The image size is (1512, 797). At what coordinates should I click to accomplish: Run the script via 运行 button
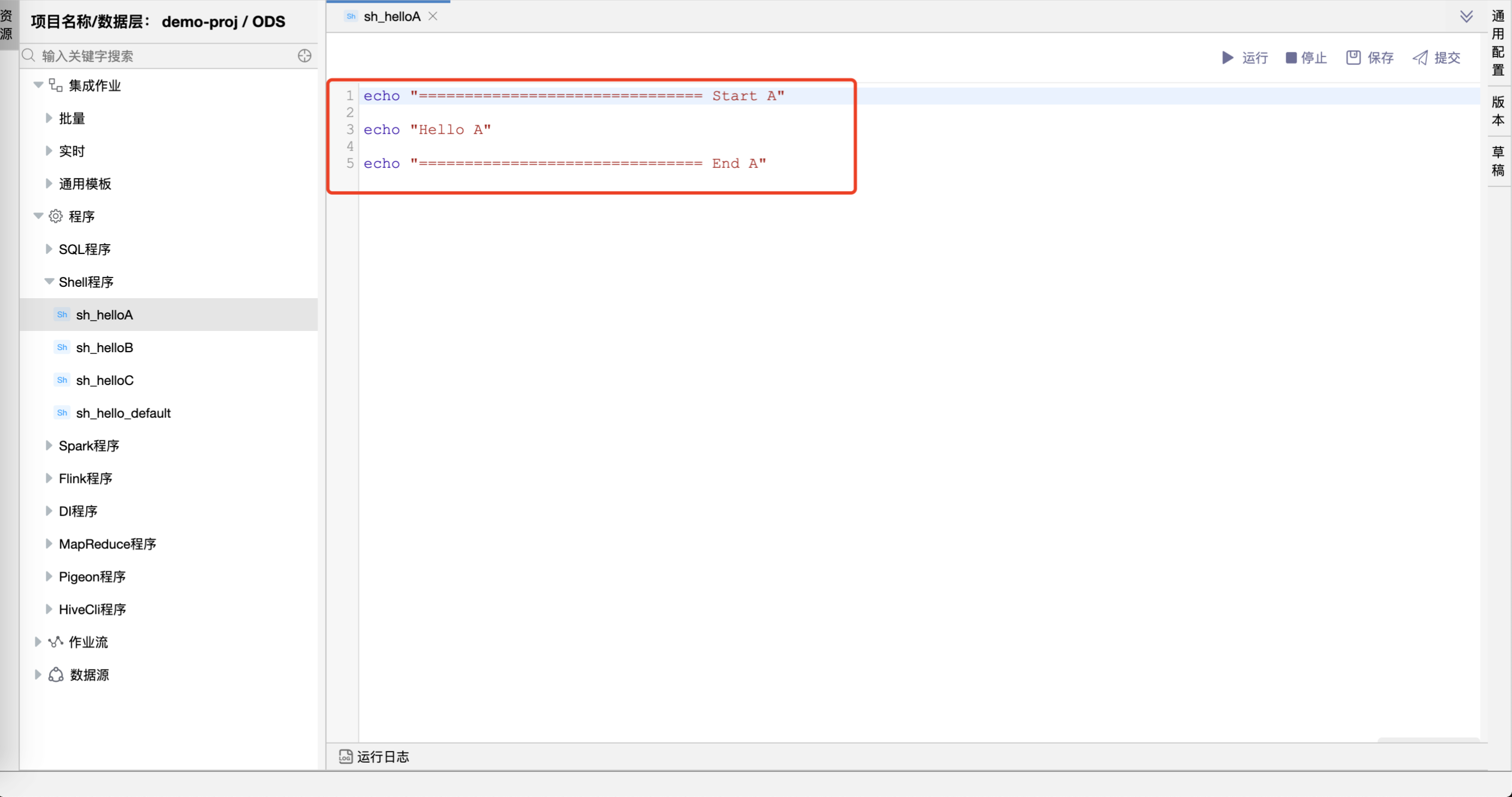[x=1244, y=58]
